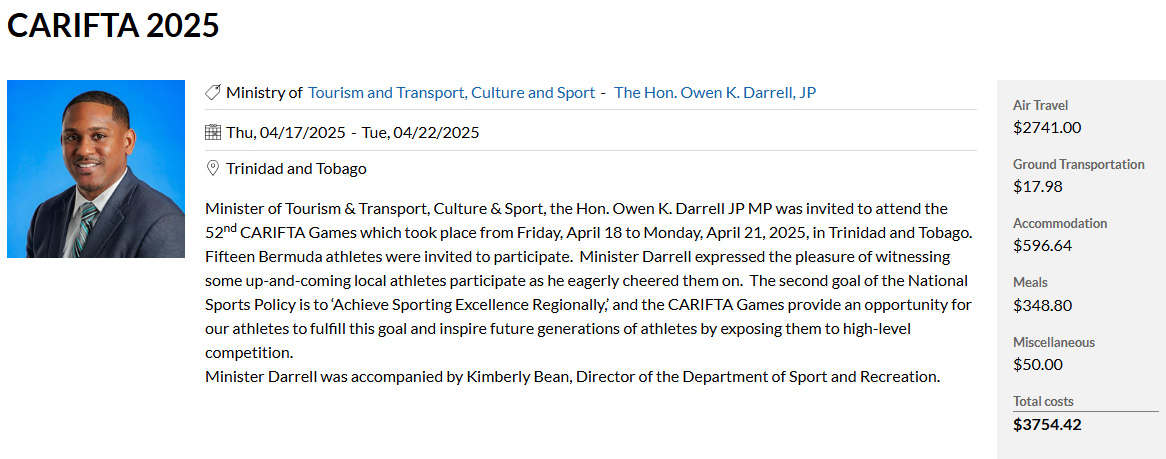This screenshot has height=459, width=1166.
Task: Click the Ground Transportation label
Action: click(x=1079, y=164)
